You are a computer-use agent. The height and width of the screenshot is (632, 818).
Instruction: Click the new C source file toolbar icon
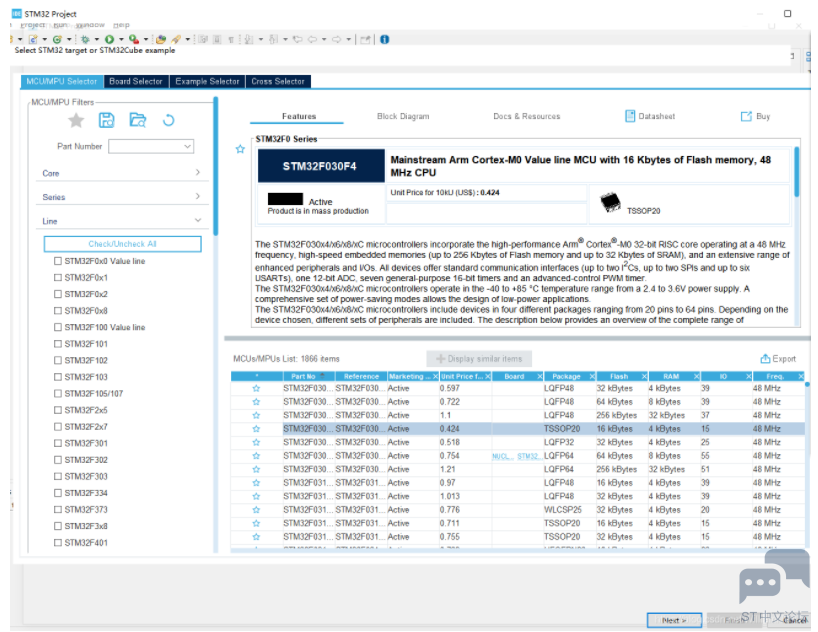coord(33,40)
